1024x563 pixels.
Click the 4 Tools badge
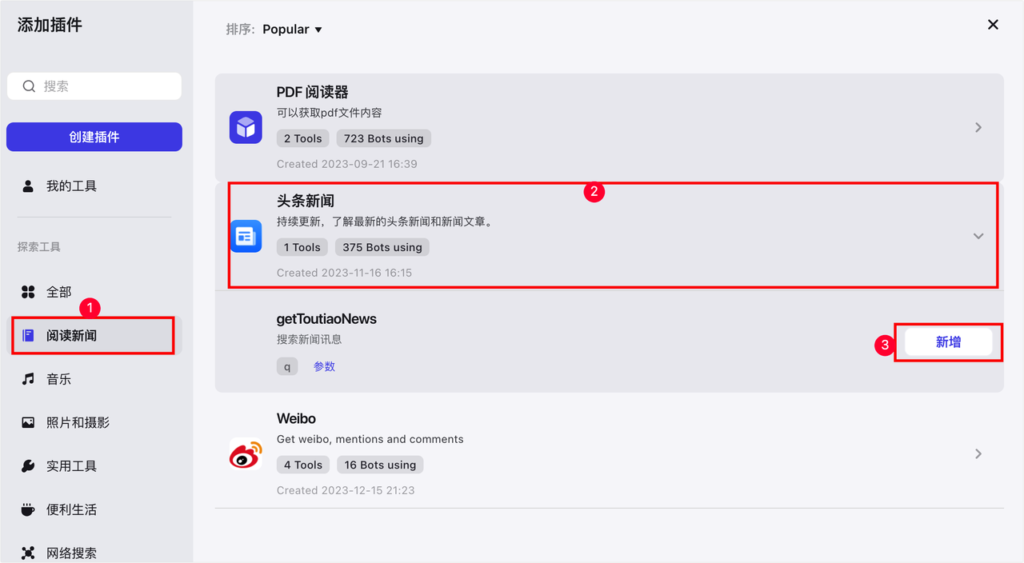[x=303, y=465]
